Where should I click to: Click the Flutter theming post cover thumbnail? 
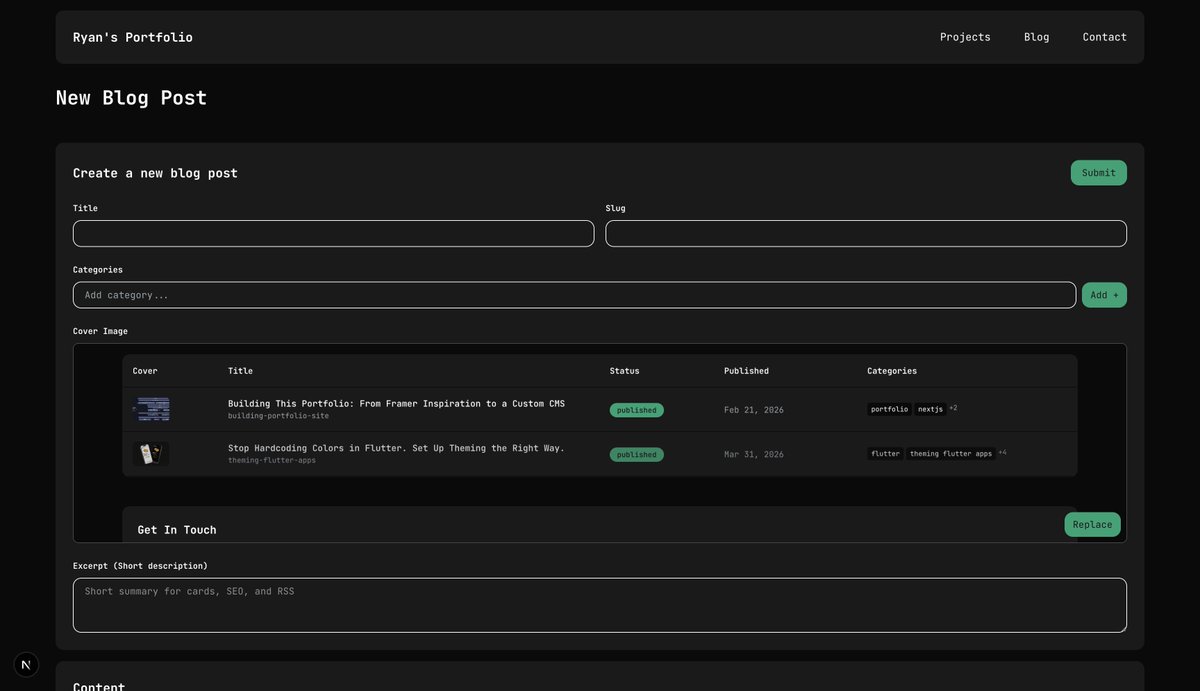pos(151,454)
